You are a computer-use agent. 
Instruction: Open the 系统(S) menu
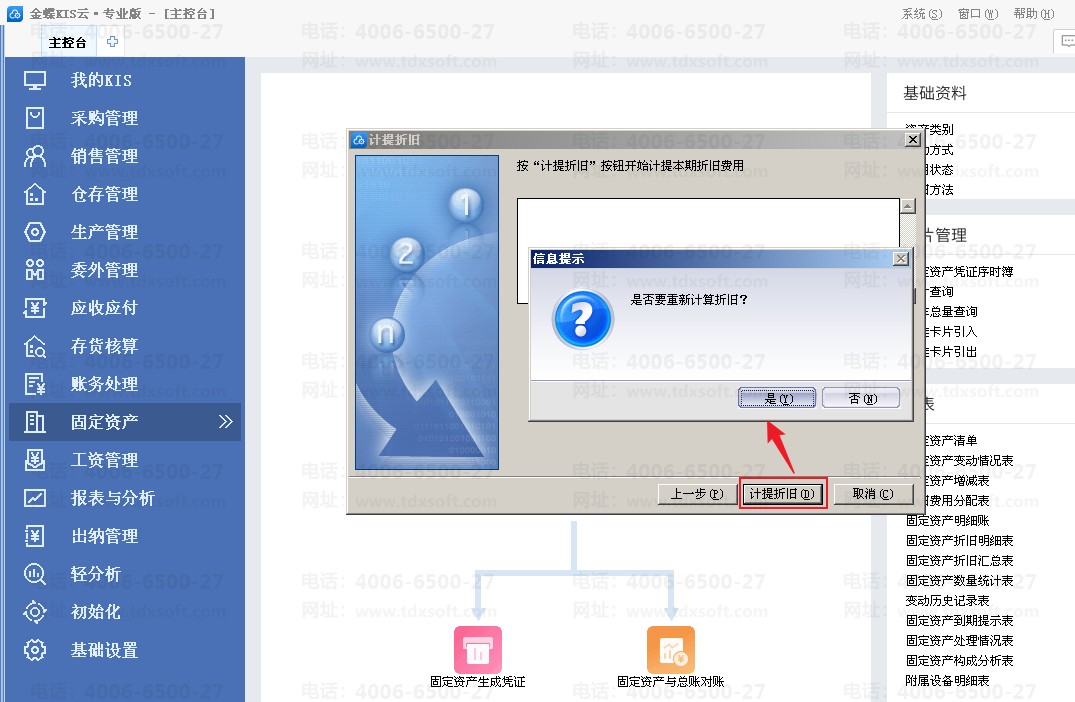point(922,14)
